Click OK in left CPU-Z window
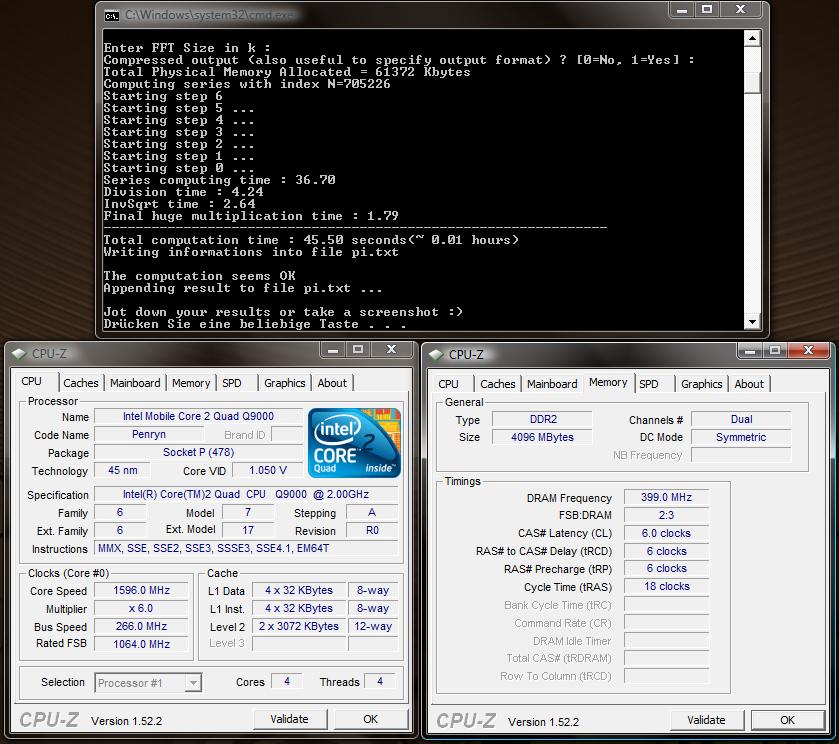Screen dimensions: 839x744 (x=371, y=719)
